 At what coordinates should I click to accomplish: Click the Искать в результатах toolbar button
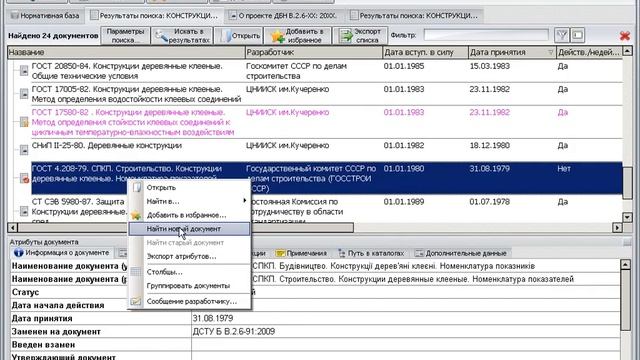pos(182,36)
